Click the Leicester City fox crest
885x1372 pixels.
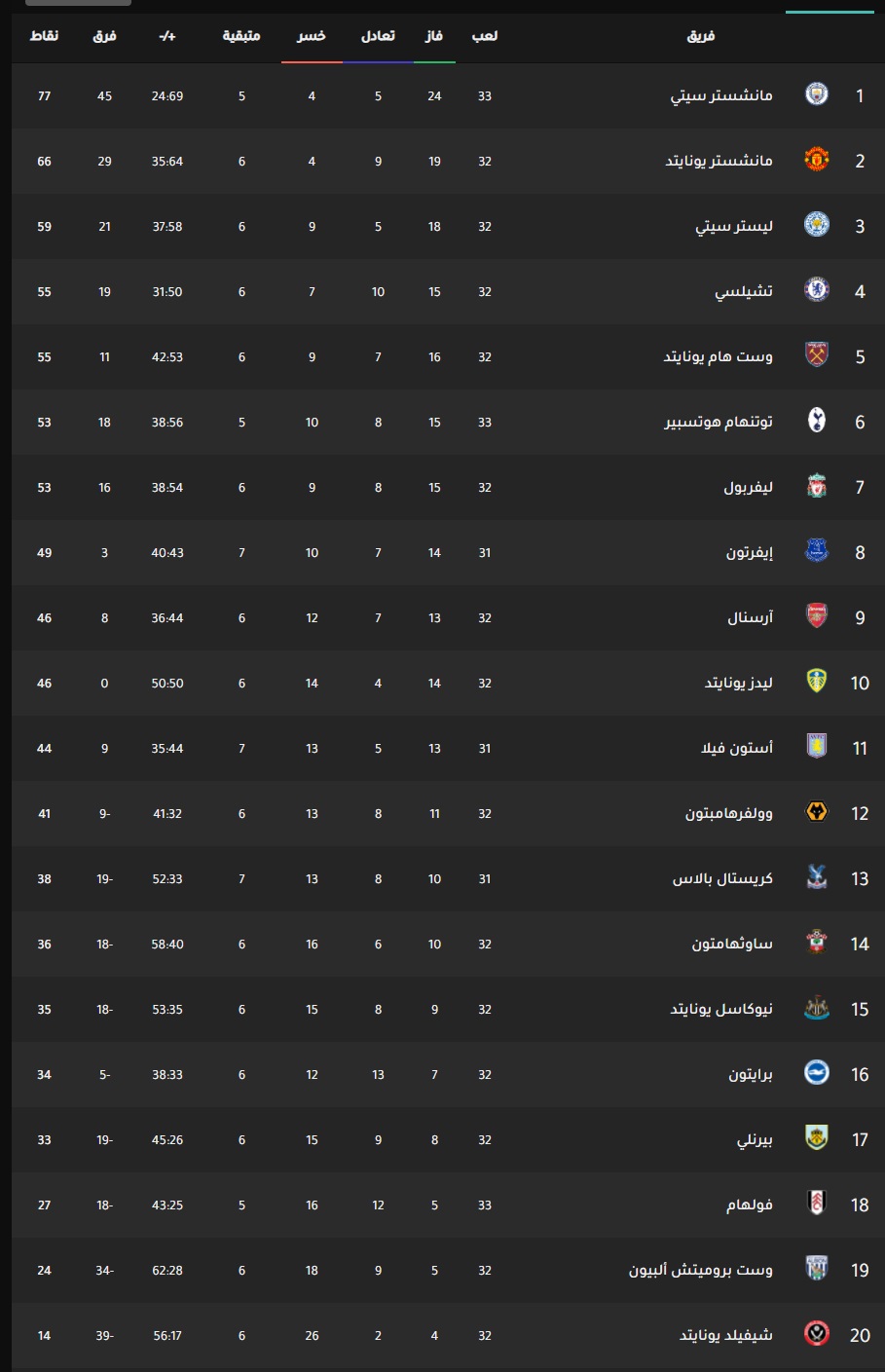point(817,225)
